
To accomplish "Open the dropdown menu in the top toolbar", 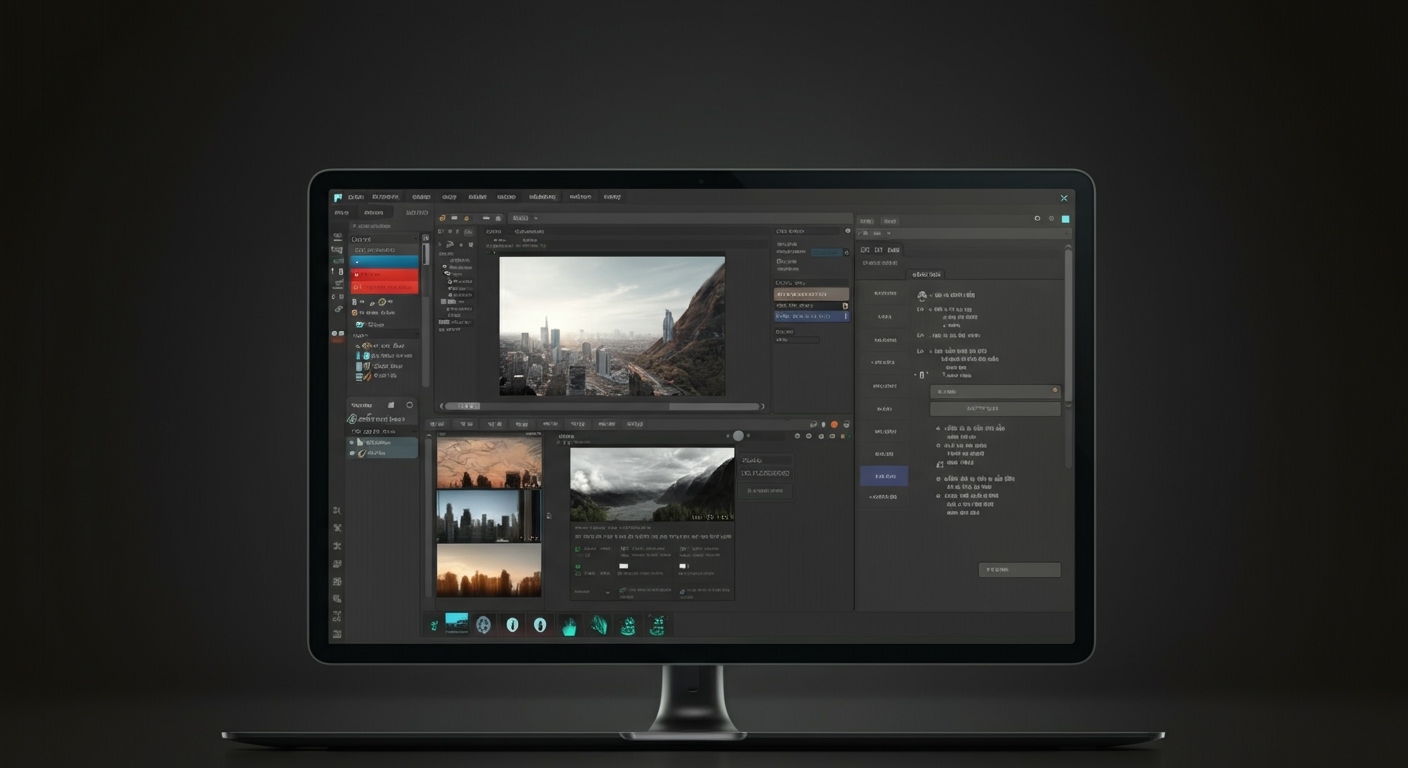I will 522,217.
